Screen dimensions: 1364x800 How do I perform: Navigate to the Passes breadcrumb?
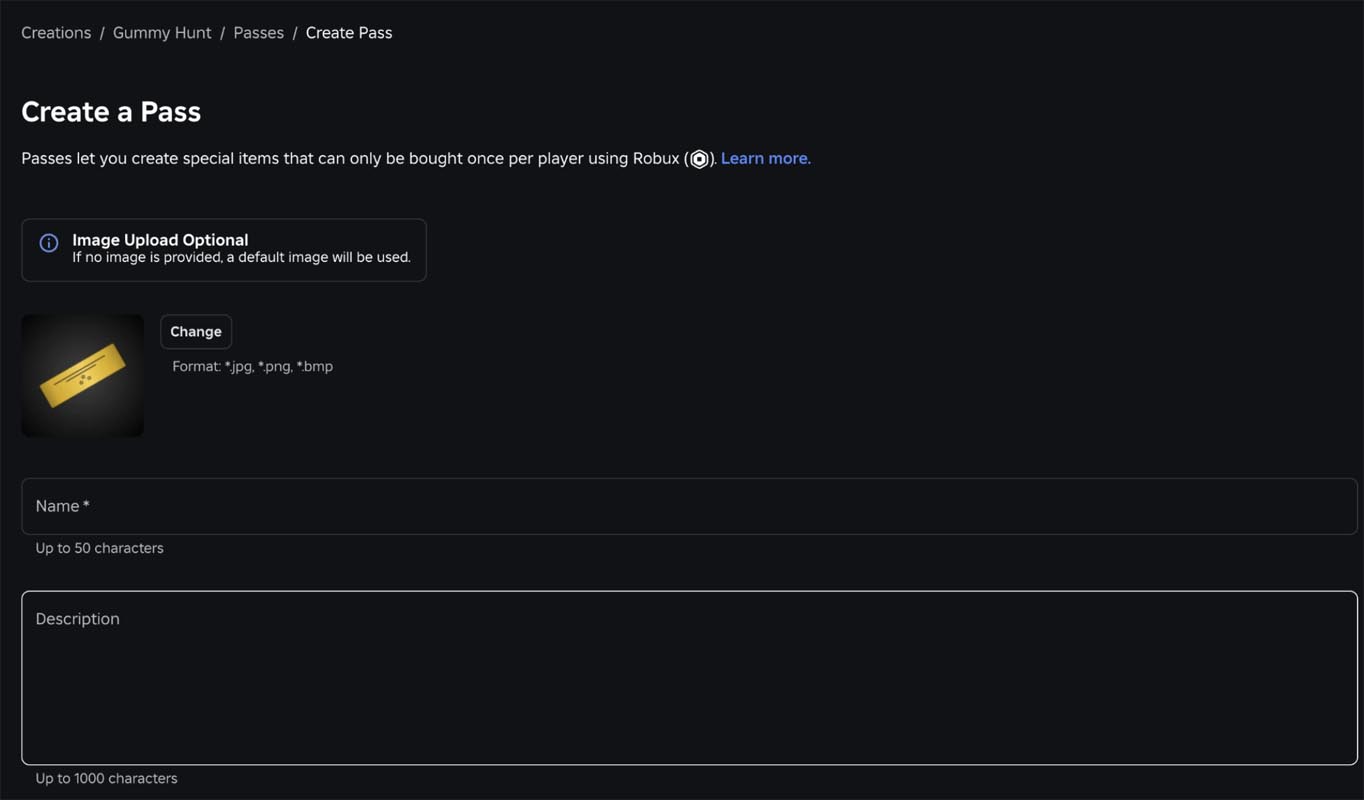[x=259, y=33]
